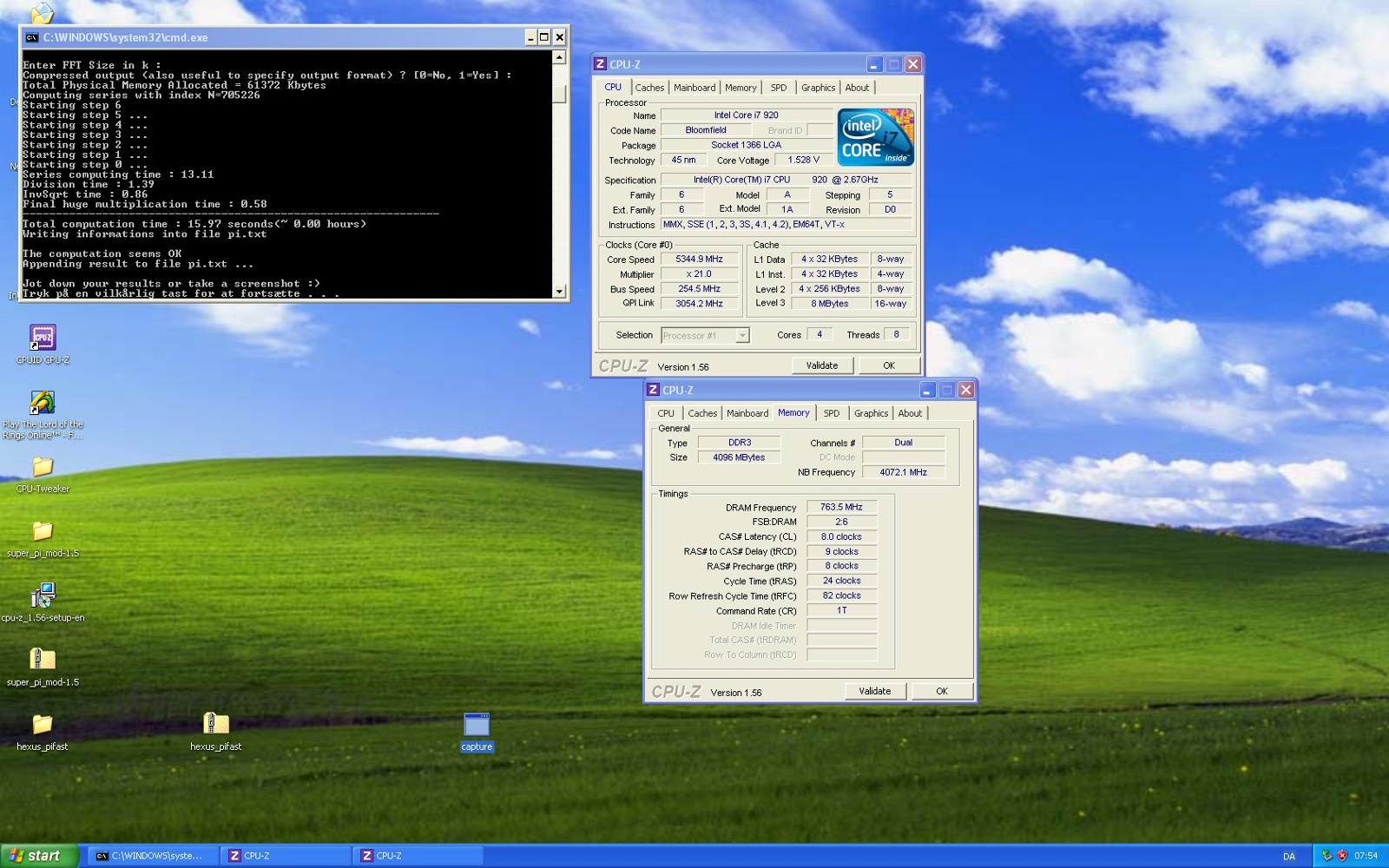The width and height of the screenshot is (1389, 868).
Task: Click the Z icon in Memory CPU-Z title bar
Action: pyautogui.click(x=653, y=390)
